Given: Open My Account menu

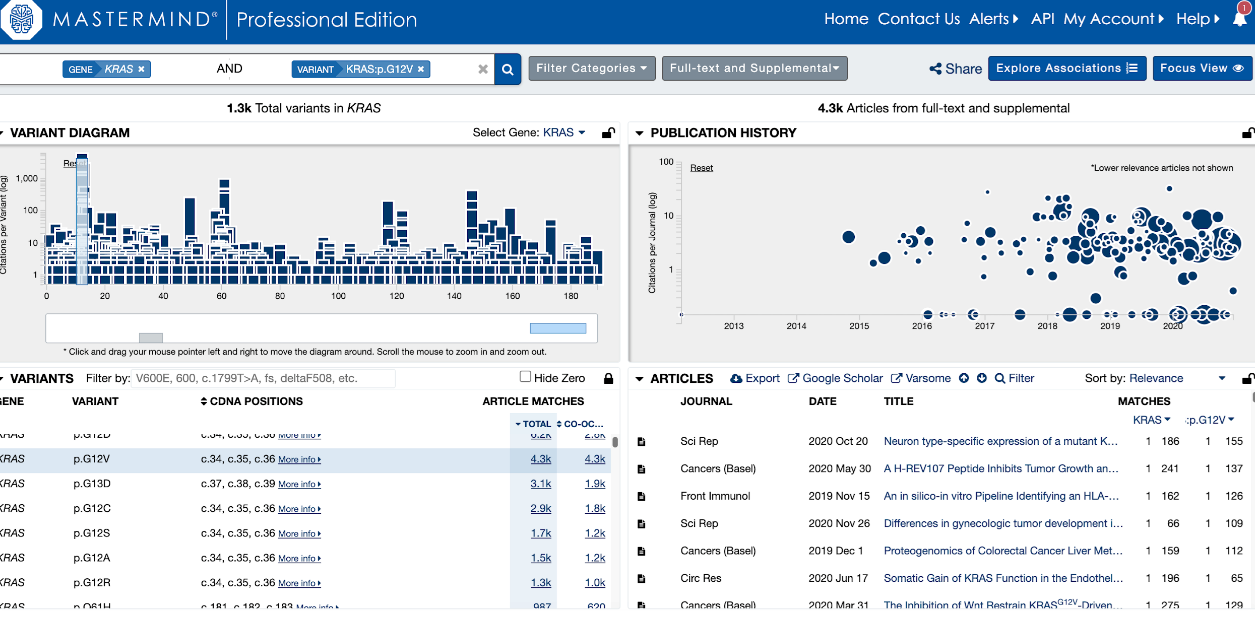Looking at the screenshot, I should (1114, 19).
